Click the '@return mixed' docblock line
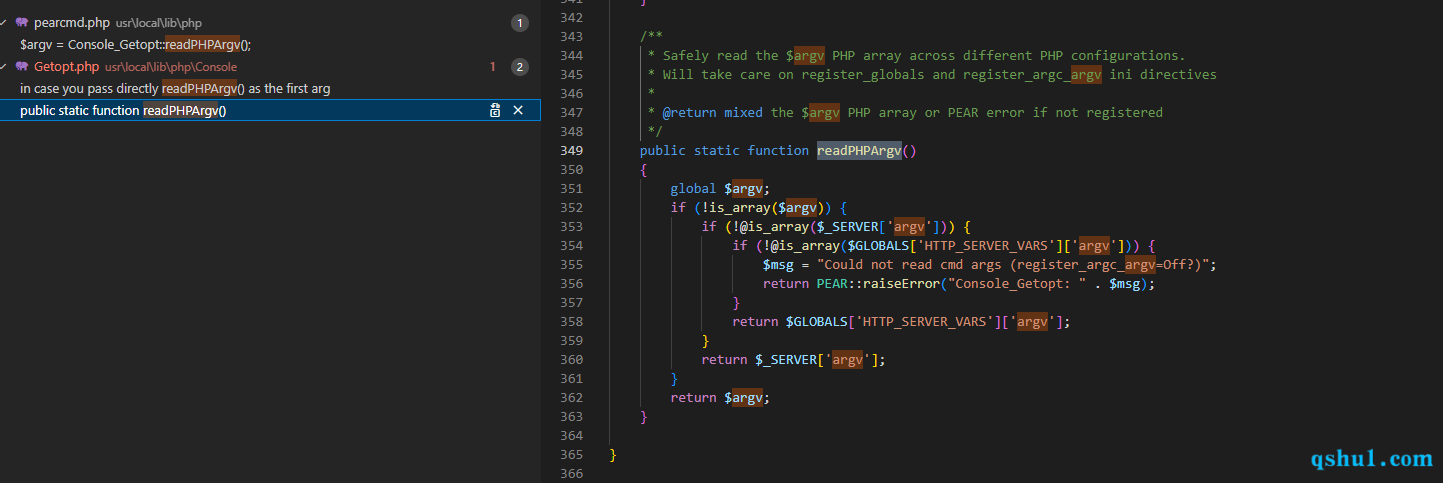The width and height of the screenshot is (1443, 483). (x=905, y=112)
